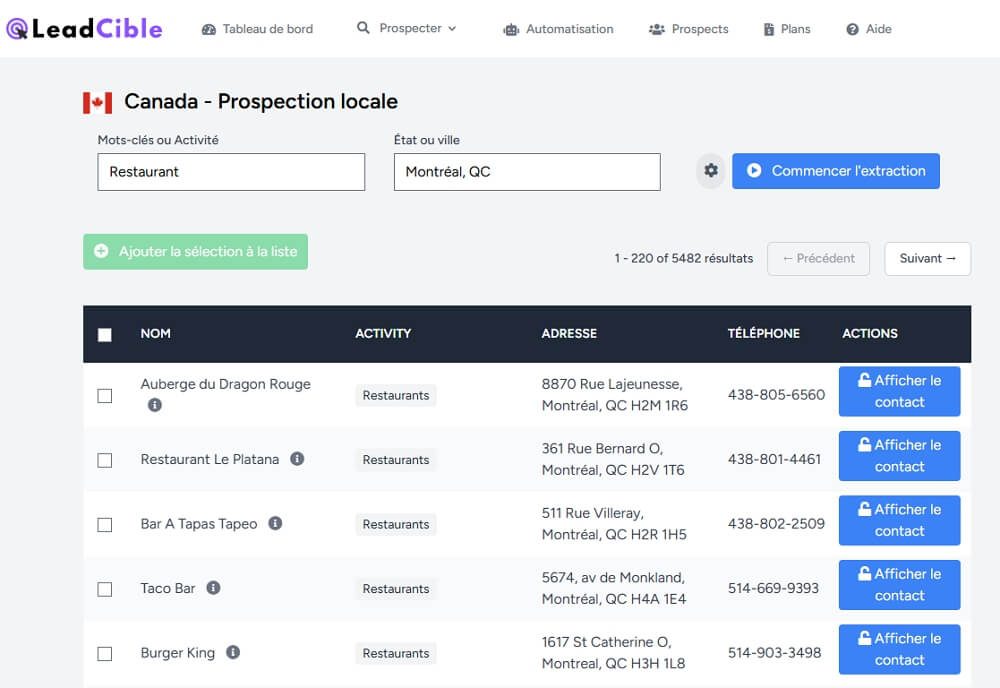Toggle the select-all checkbox in table header

[x=105, y=334]
